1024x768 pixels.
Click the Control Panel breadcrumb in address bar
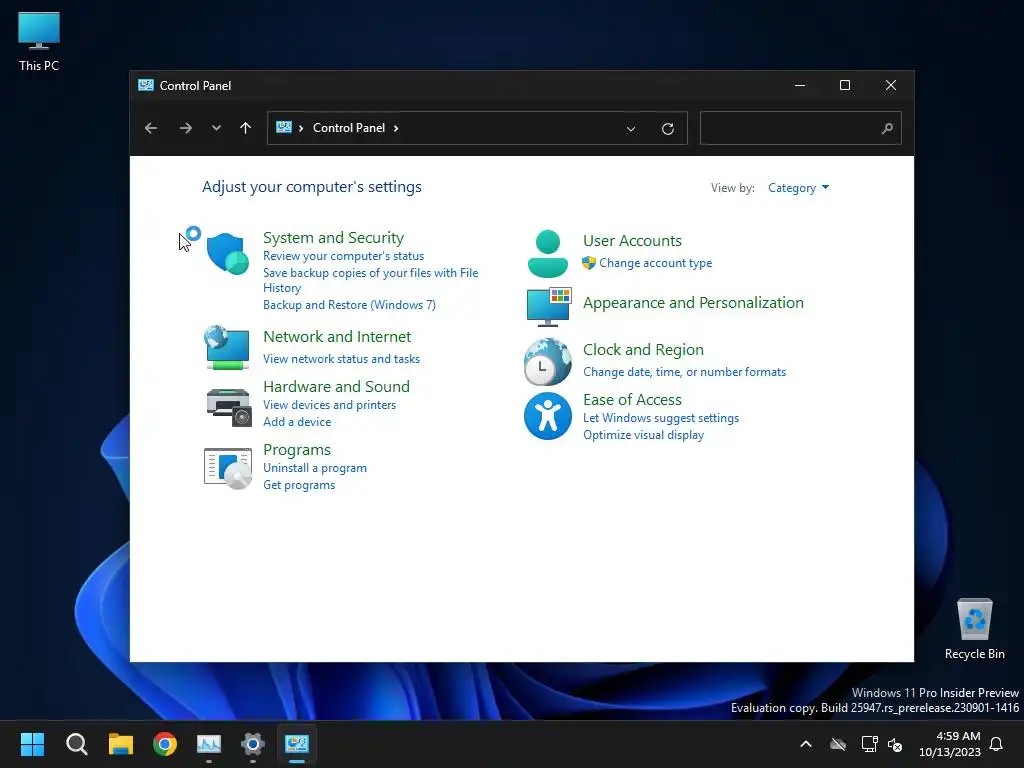click(349, 128)
